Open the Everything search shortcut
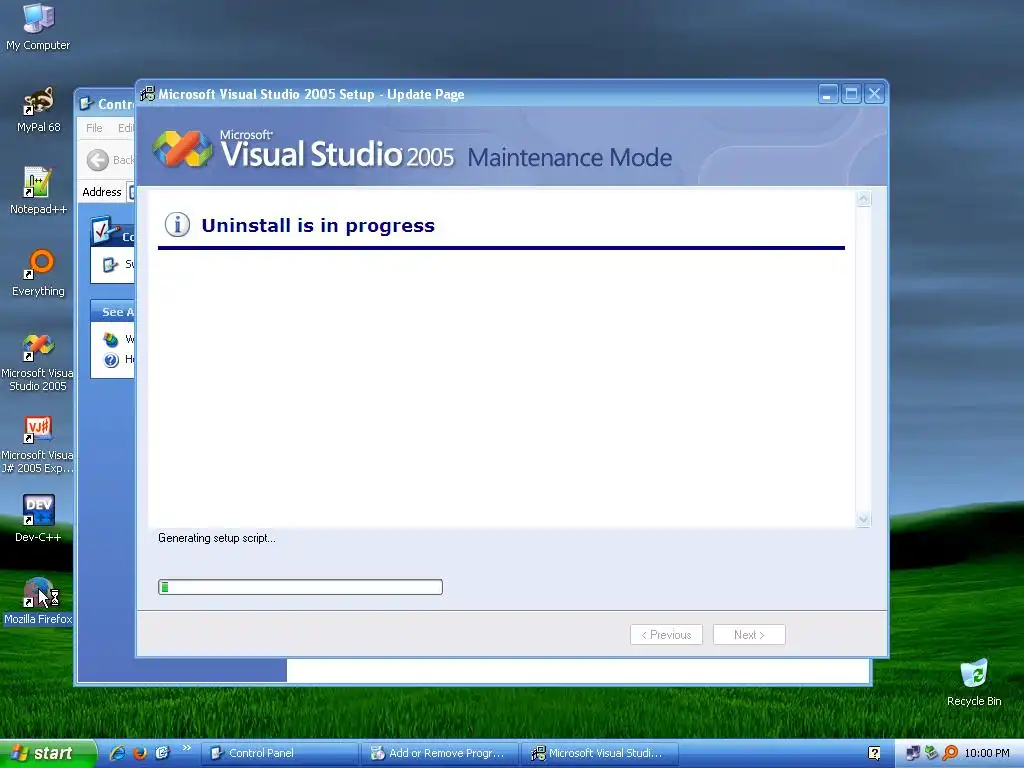The image size is (1024, 768). click(x=38, y=273)
